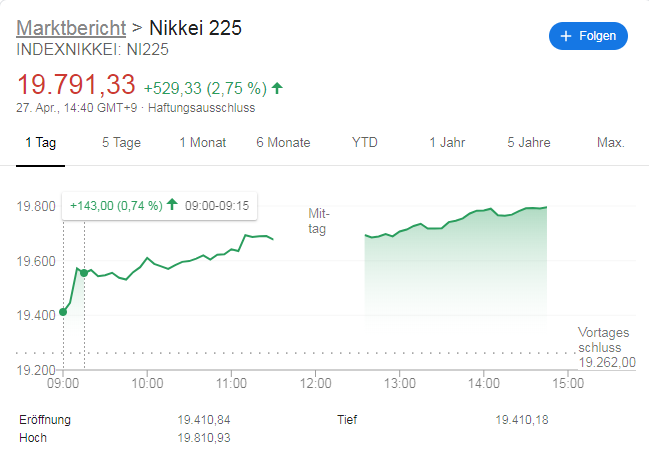Select the Max. time range
Viewport: 649px width, 466px height.
(611, 142)
